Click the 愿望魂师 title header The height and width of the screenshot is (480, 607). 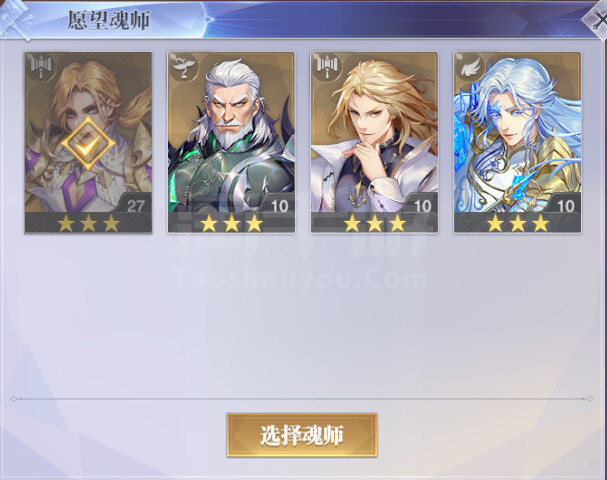[x=108, y=20]
